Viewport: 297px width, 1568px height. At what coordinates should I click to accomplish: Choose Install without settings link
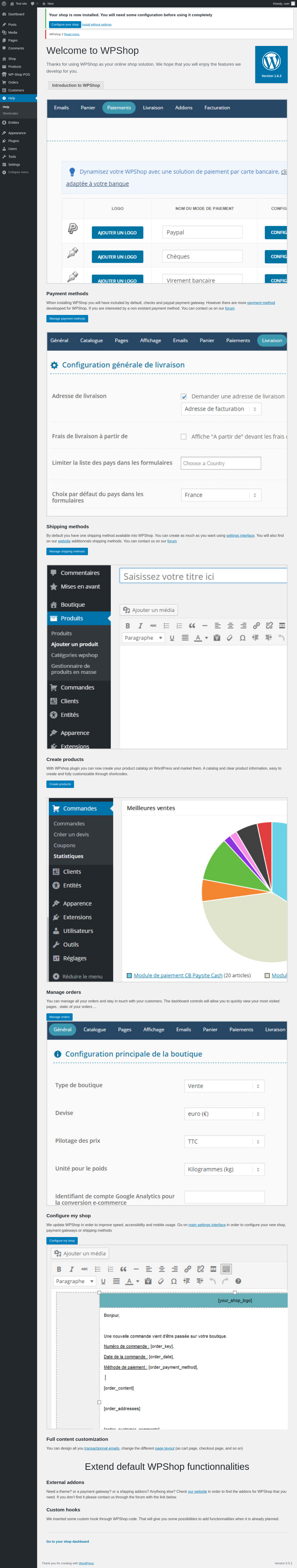[97, 24]
